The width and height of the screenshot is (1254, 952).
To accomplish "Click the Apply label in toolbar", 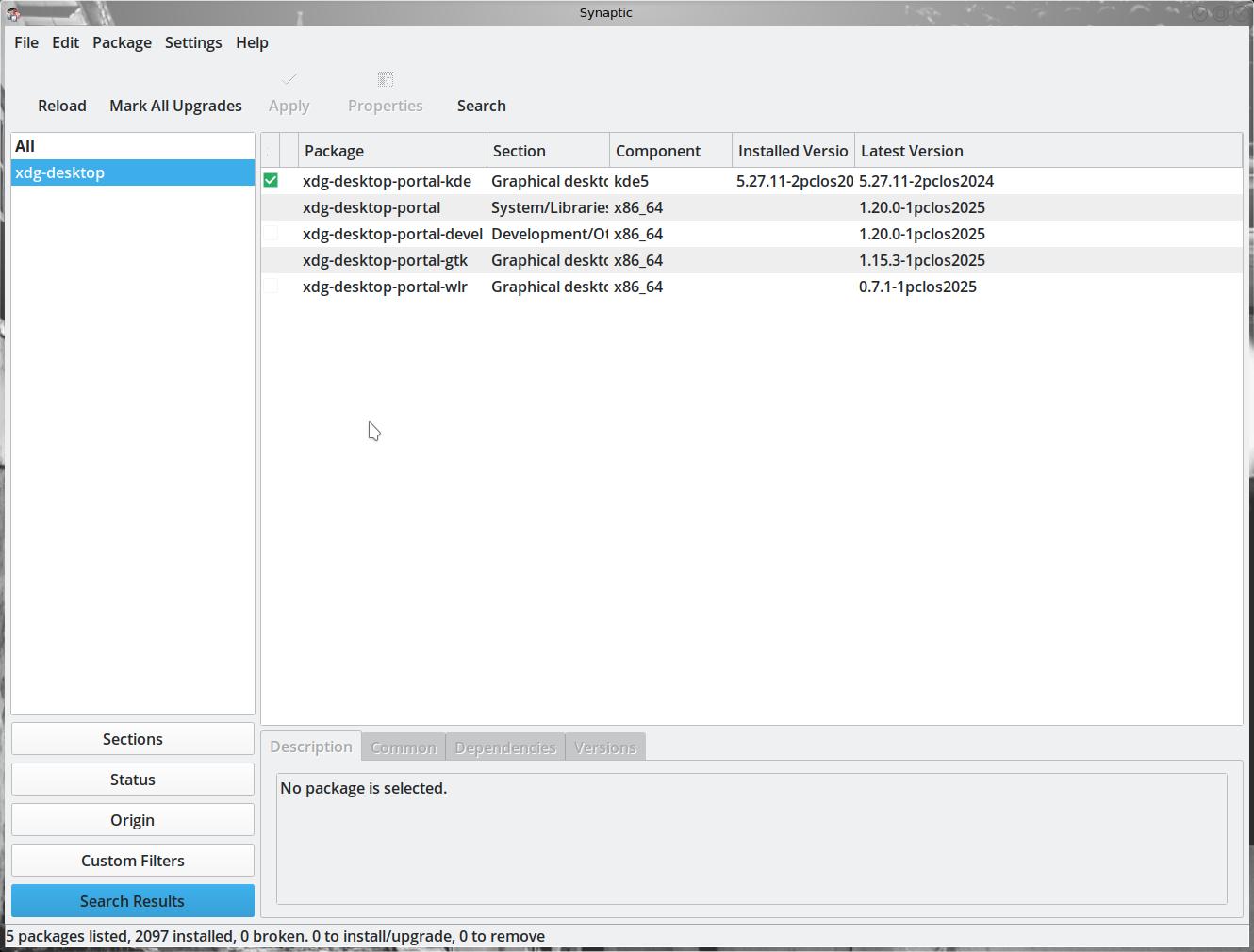I will coord(289,106).
